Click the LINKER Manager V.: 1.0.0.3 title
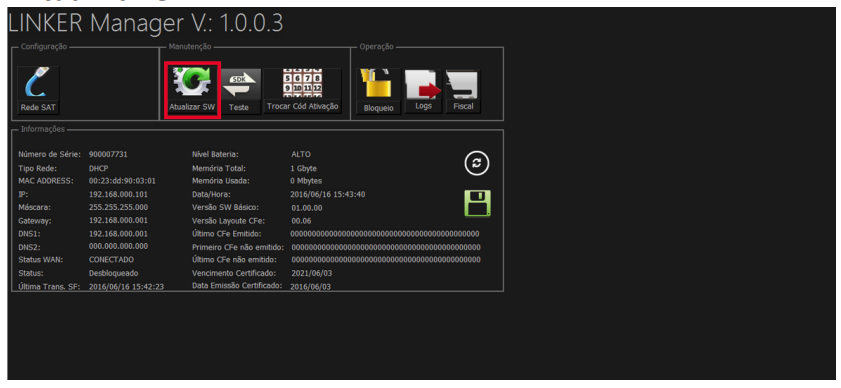The width and height of the screenshot is (841, 388). [x=145, y=23]
